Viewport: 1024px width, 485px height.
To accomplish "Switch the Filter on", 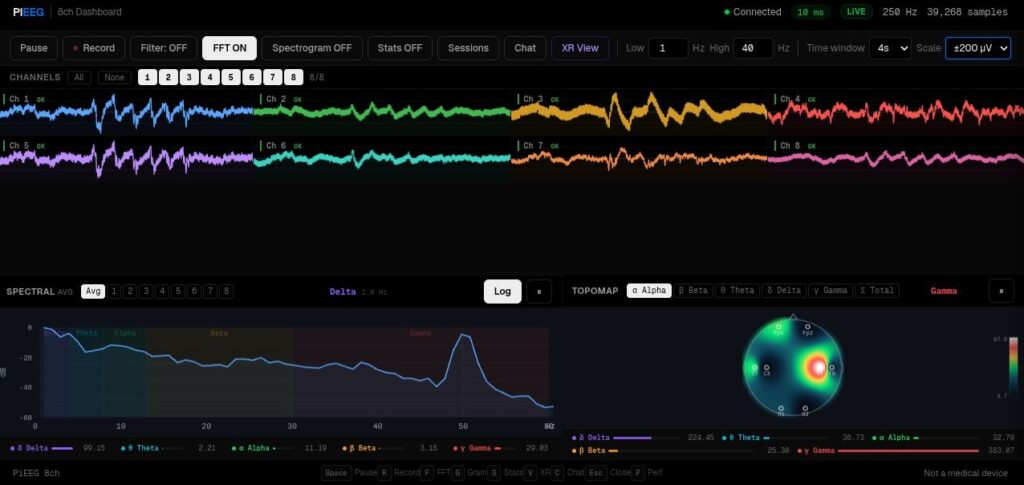I will tap(164, 48).
